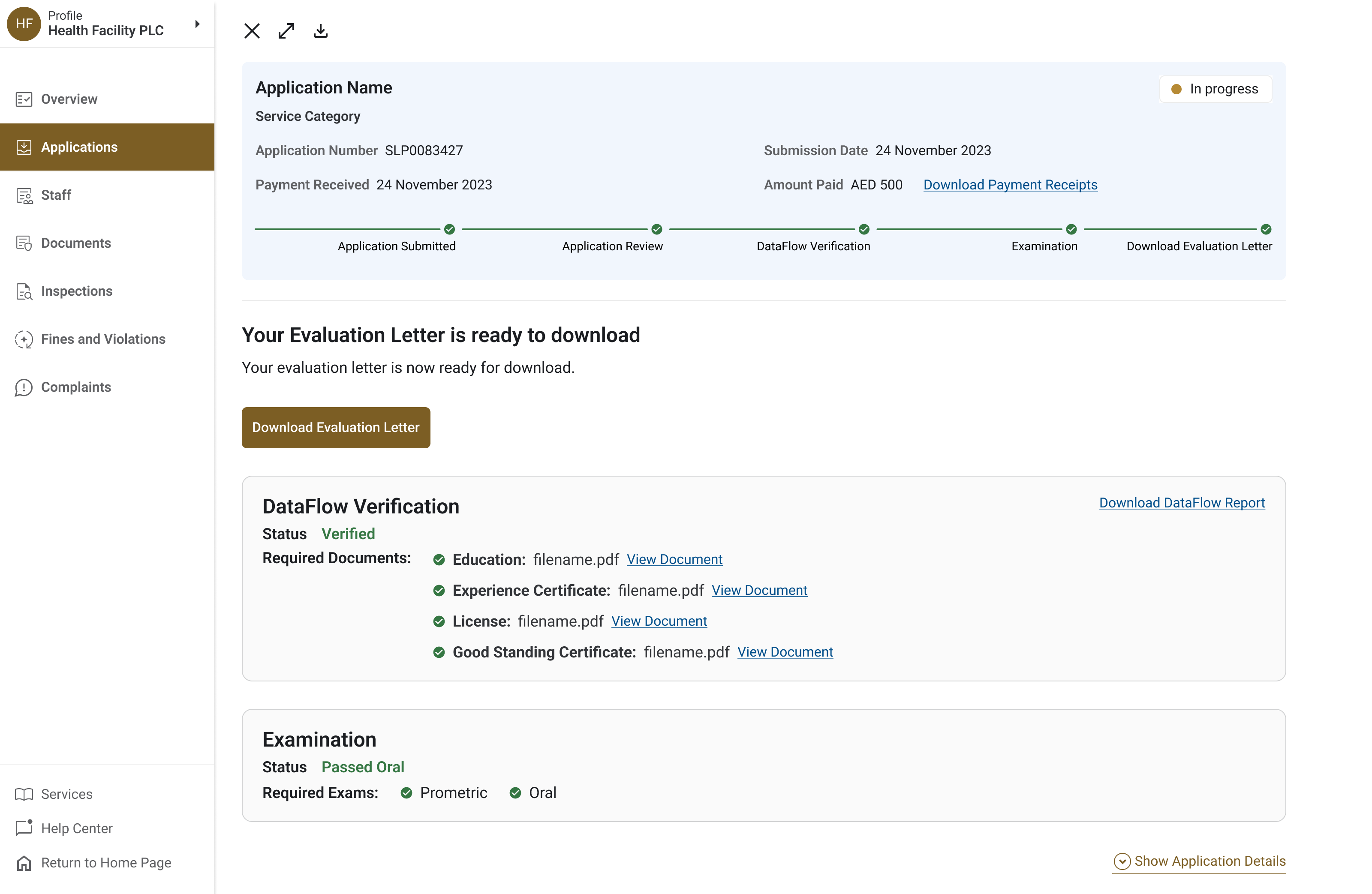The height and width of the screenshot is (894, 1372).
Task: Expand the Profile Health Facility PLC arrow
Action: 197,24
